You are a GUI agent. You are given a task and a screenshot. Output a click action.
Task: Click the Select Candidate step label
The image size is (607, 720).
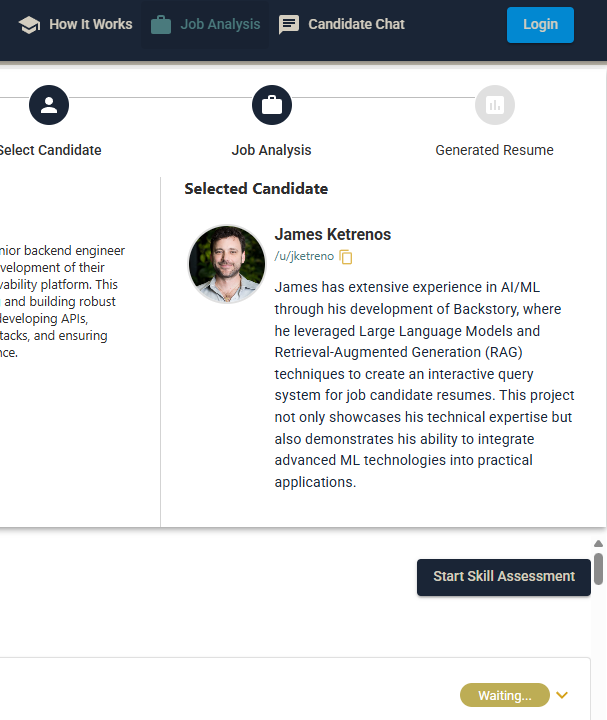pyautogui.click(x=50, y=150)
